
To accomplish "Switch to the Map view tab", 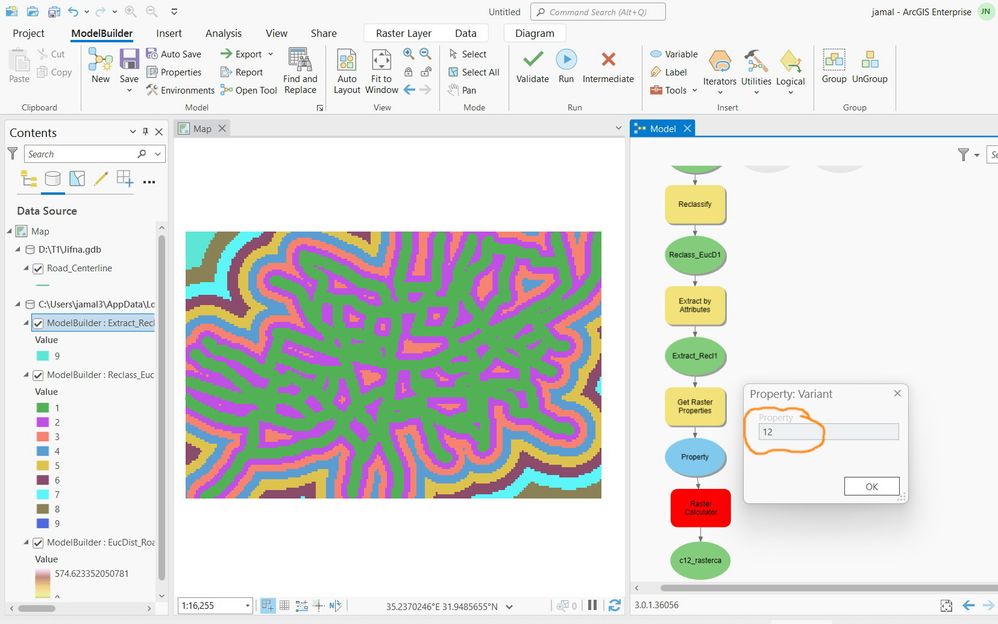I will click(202, 129).
